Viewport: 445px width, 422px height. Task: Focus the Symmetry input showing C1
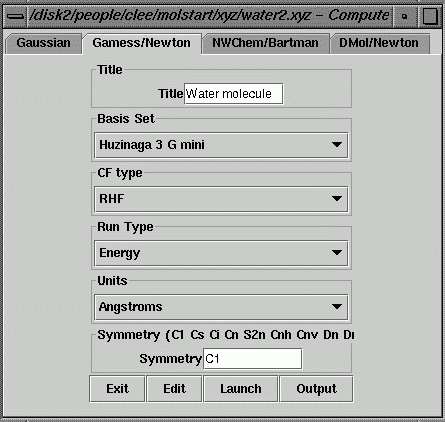point(253,359)
